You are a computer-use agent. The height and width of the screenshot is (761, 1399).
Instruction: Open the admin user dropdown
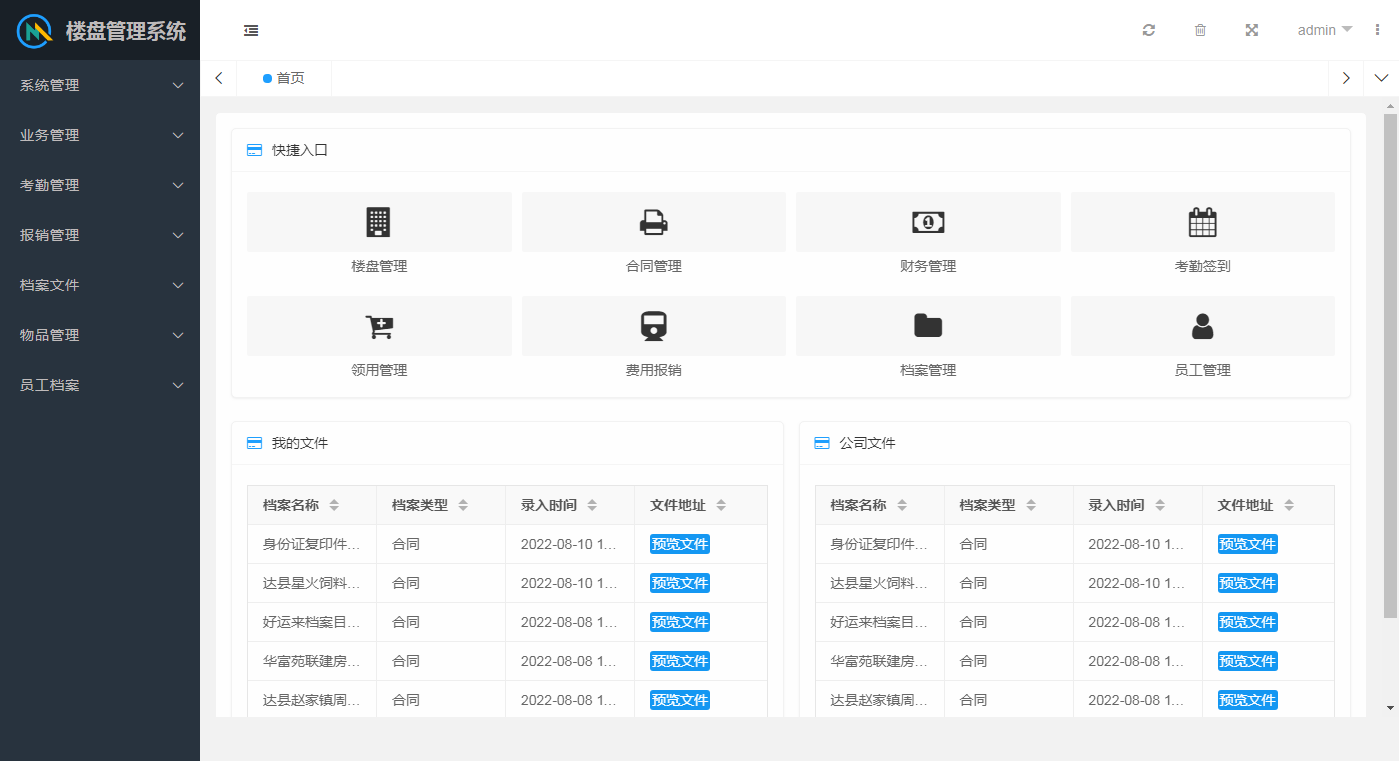click(x=1324, y=30)
